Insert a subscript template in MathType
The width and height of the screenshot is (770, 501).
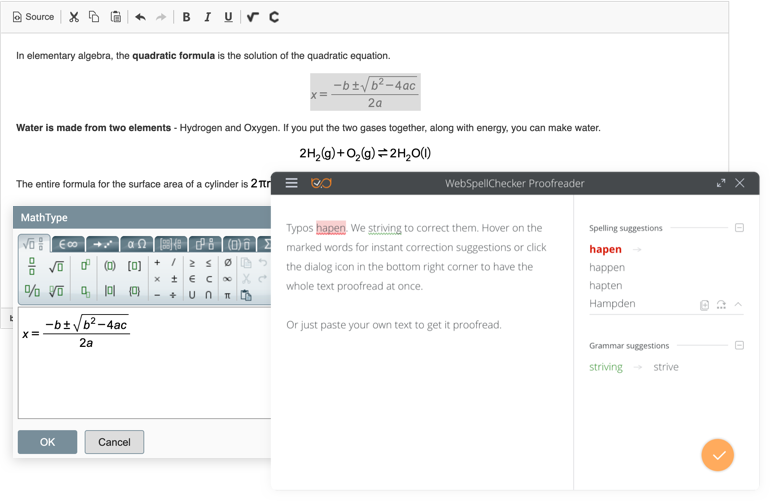click(85, 291)
